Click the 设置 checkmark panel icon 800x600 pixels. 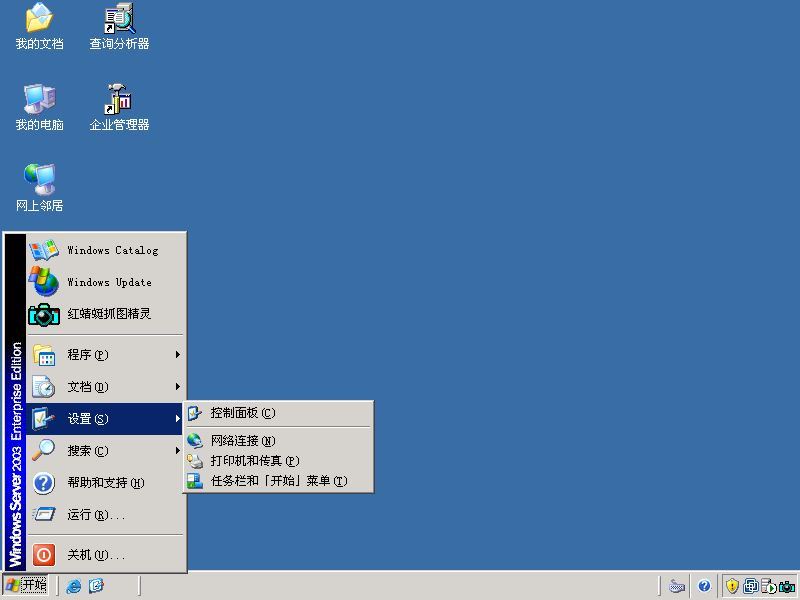(x=44, y=418)
